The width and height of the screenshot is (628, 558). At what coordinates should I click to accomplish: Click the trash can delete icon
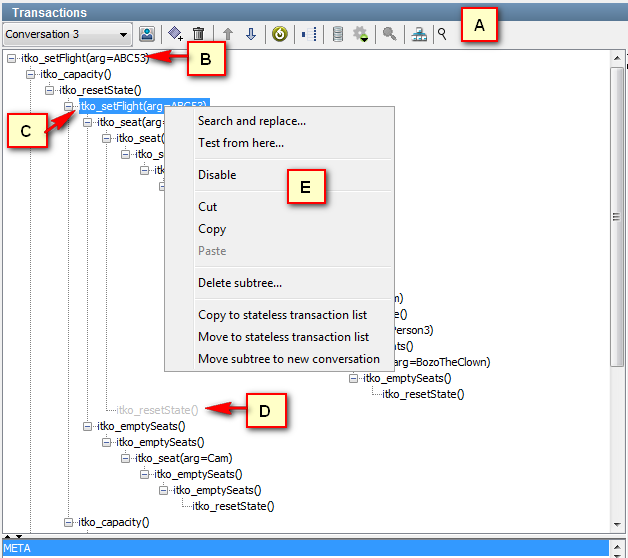[198, 34]
